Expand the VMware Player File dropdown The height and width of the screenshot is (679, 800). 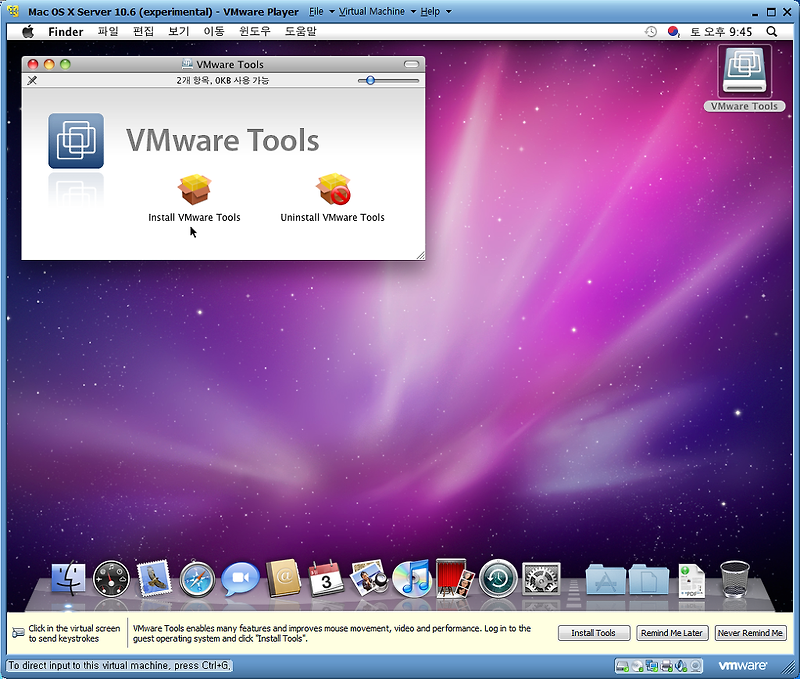tap(322, 11)
